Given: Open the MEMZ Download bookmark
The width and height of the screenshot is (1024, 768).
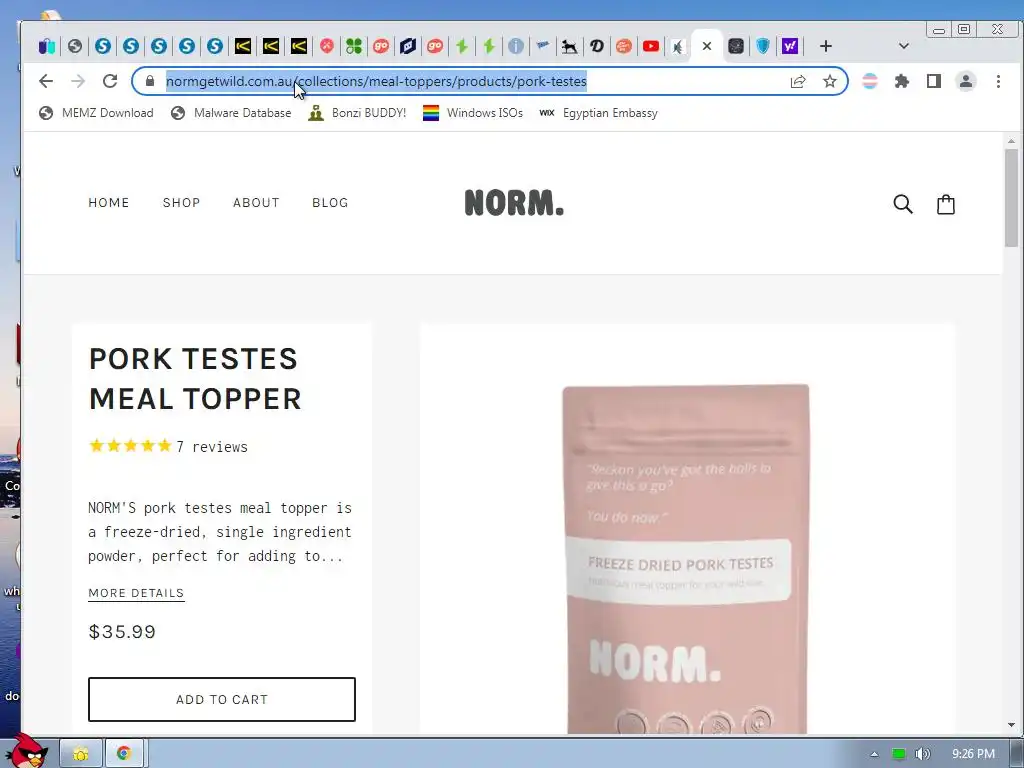Looking at the screenshot, I should [x=96, y=113].
